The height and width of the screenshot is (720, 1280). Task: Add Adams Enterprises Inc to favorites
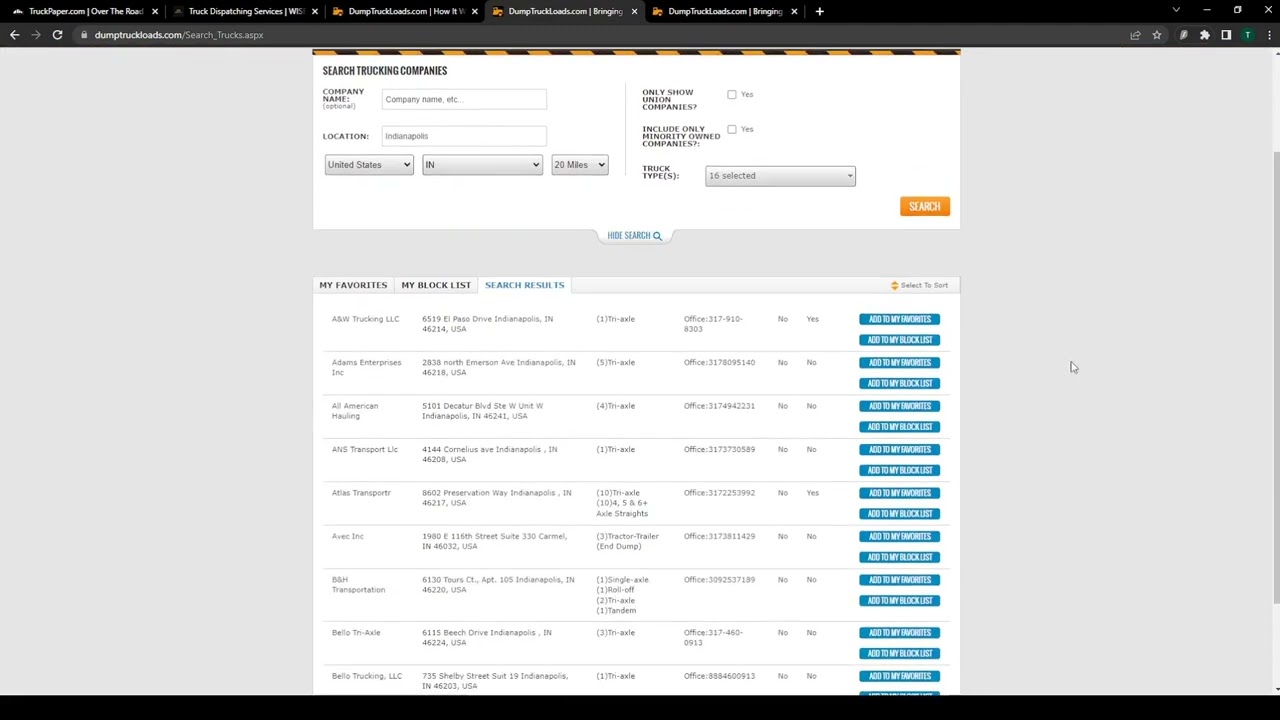click(x=899, y=362)
